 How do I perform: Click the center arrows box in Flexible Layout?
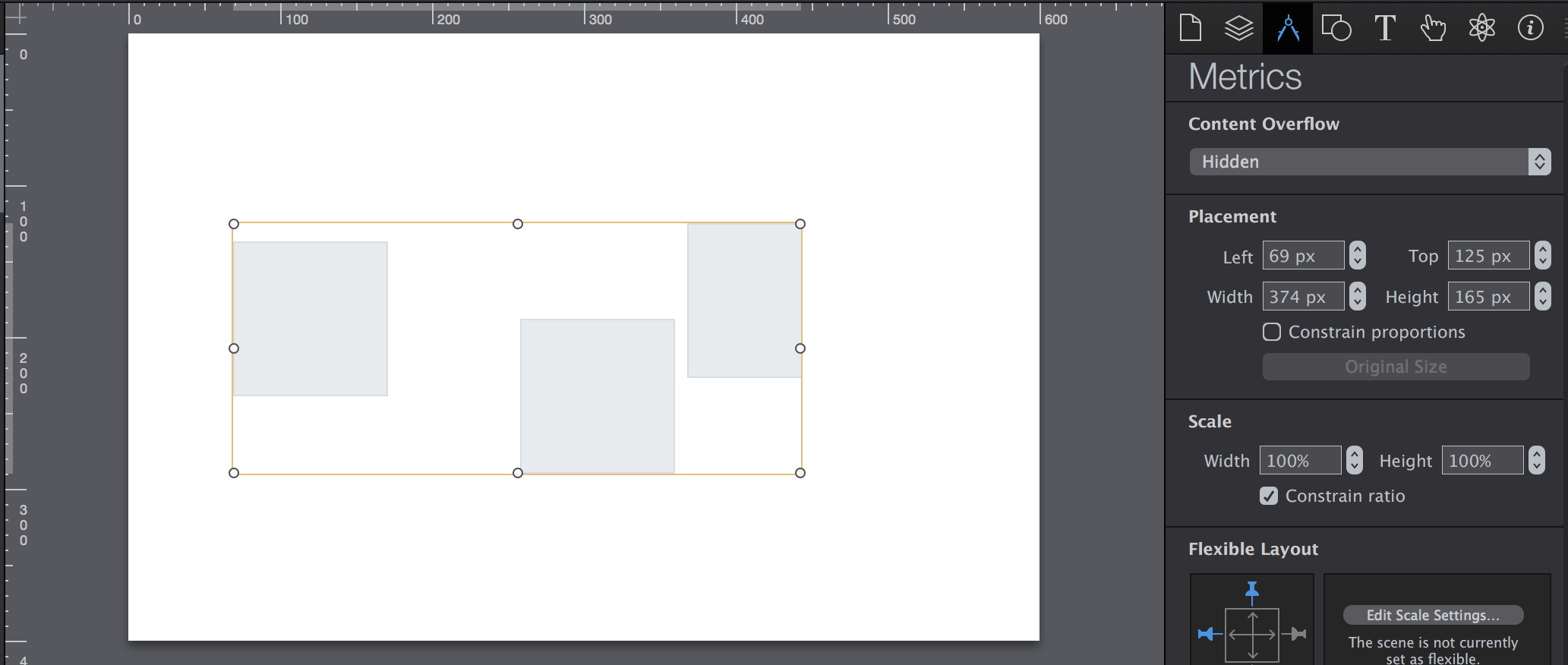[1252, 635]
